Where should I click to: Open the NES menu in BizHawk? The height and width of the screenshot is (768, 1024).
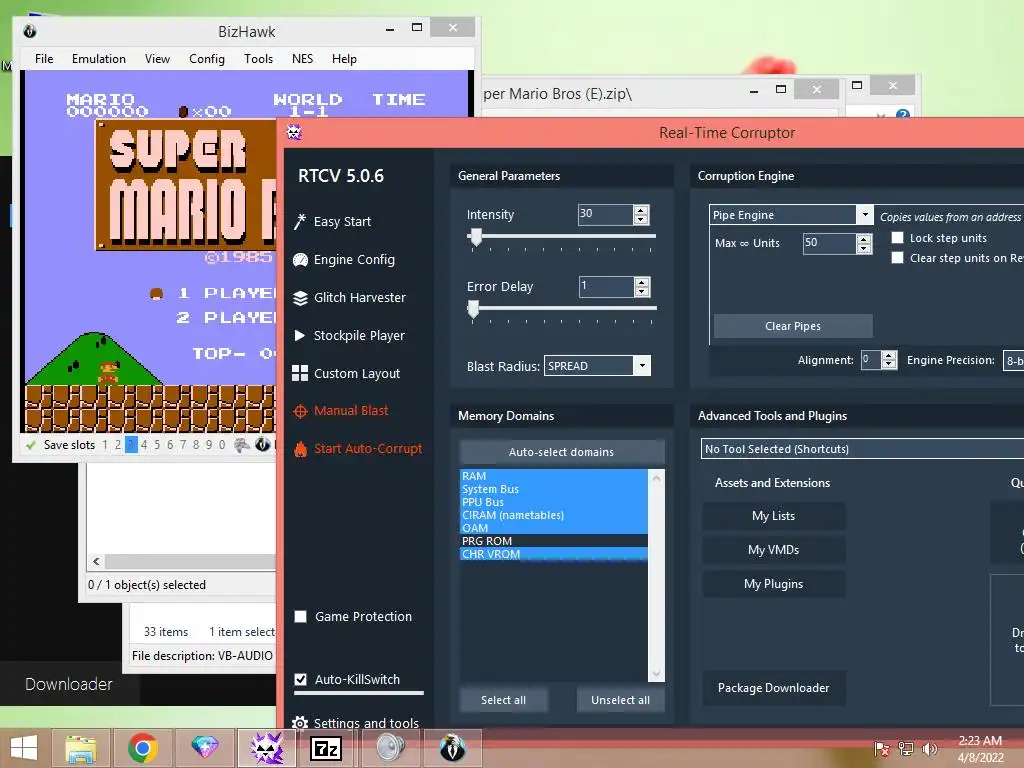click(x=302, y=59)
